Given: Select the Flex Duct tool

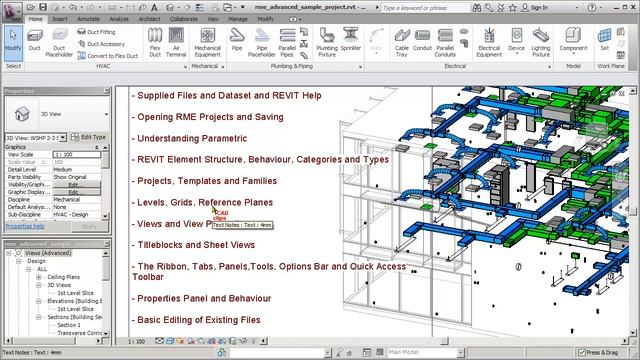Looking at the screenshot, I should (x=155, y=42).
